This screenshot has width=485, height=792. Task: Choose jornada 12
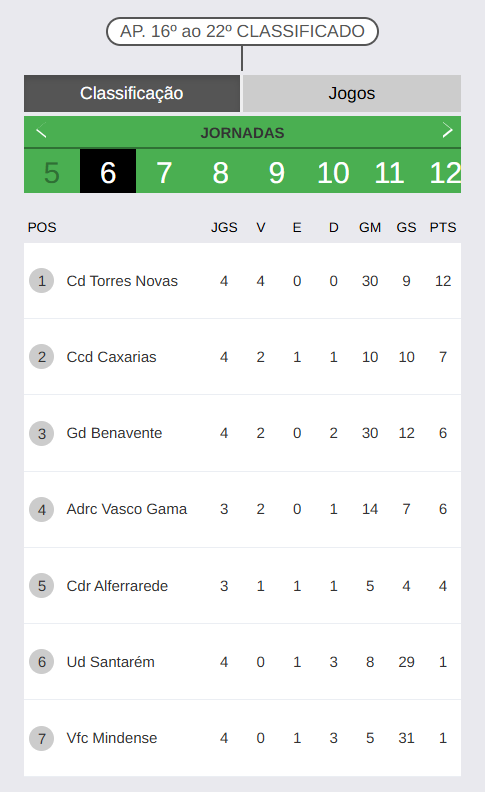tap(444, 172)
